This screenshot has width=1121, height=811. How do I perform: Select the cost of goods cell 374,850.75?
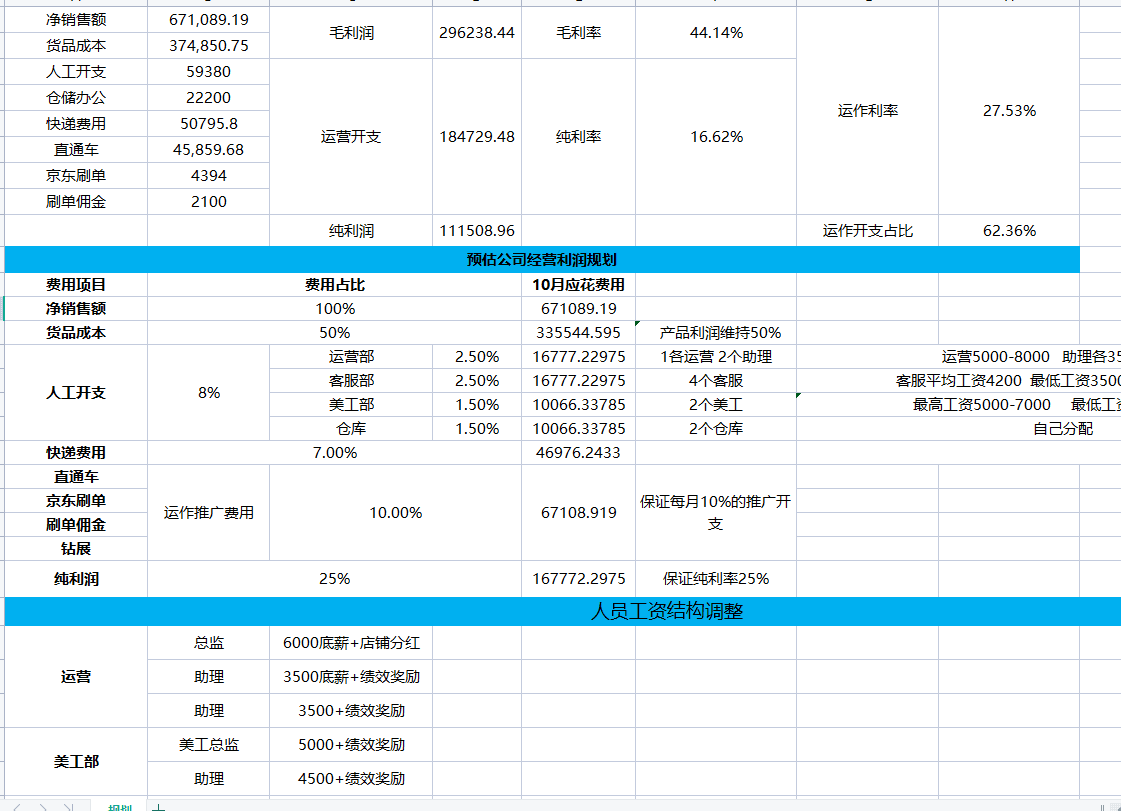tap(208, 46)
